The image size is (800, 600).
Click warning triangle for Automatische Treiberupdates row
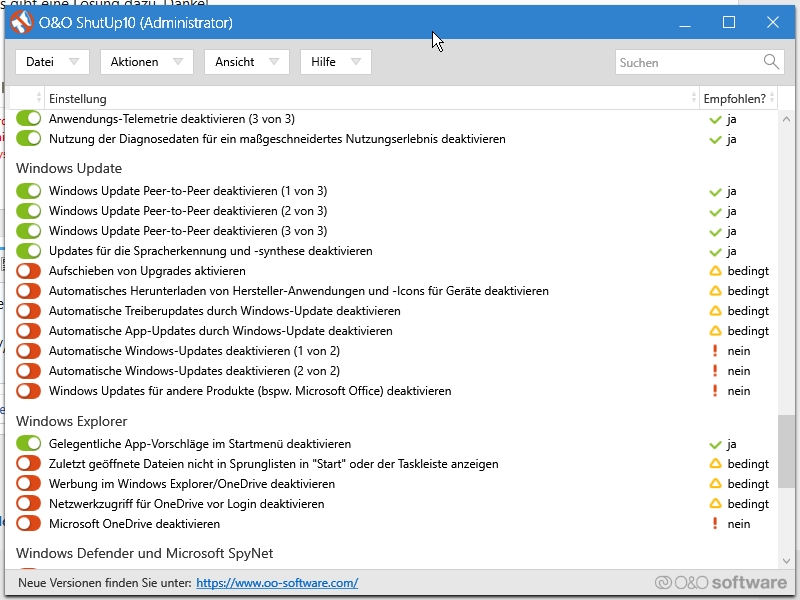(715, 311)
